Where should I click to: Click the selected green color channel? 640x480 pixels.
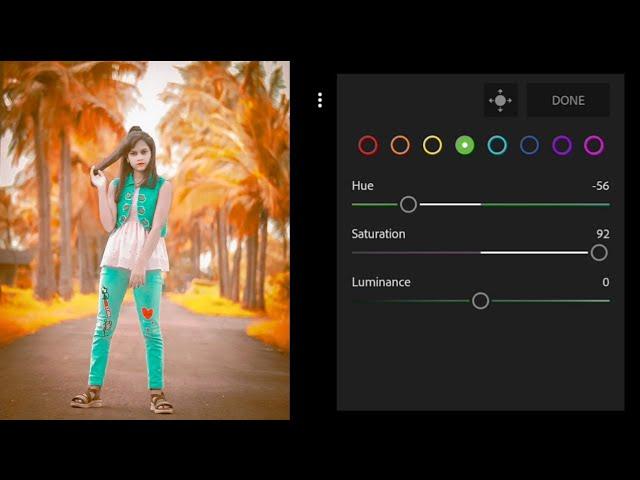464,145
